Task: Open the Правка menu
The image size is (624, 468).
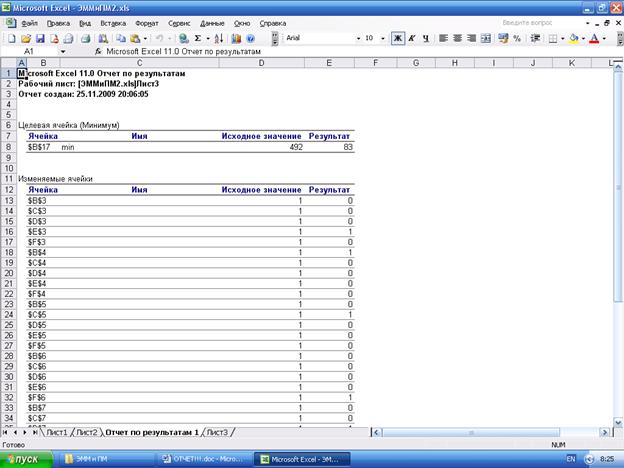Action: (x=58, y=23)
